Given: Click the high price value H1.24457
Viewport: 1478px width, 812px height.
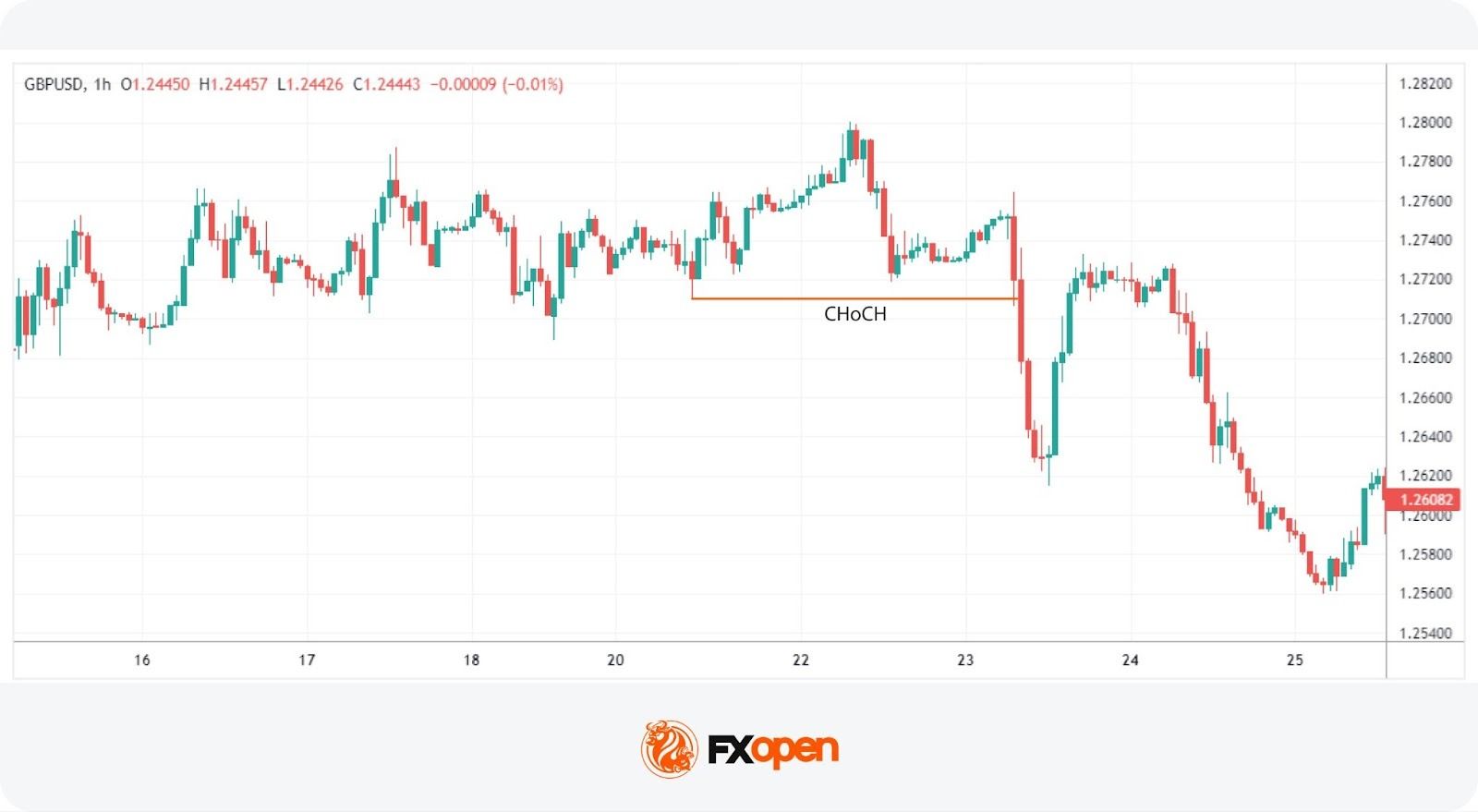Looking at the screenshot, I should pyautogui.click(x=233, y=85).
